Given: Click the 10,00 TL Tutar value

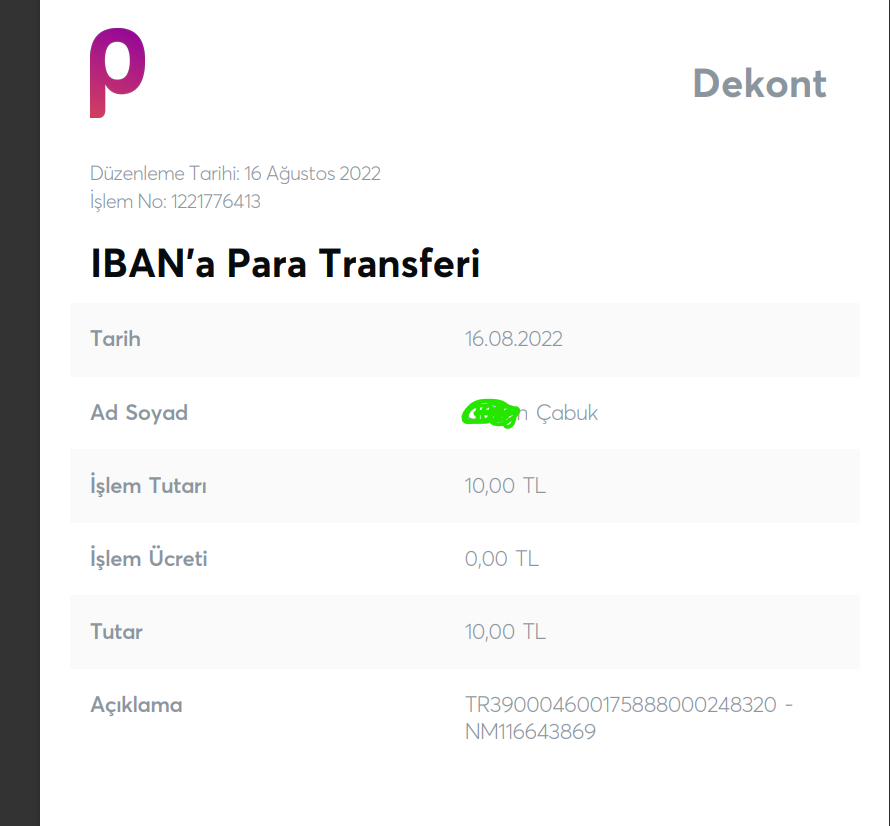Looking at the screenshot, I should [x=505, y=632].
